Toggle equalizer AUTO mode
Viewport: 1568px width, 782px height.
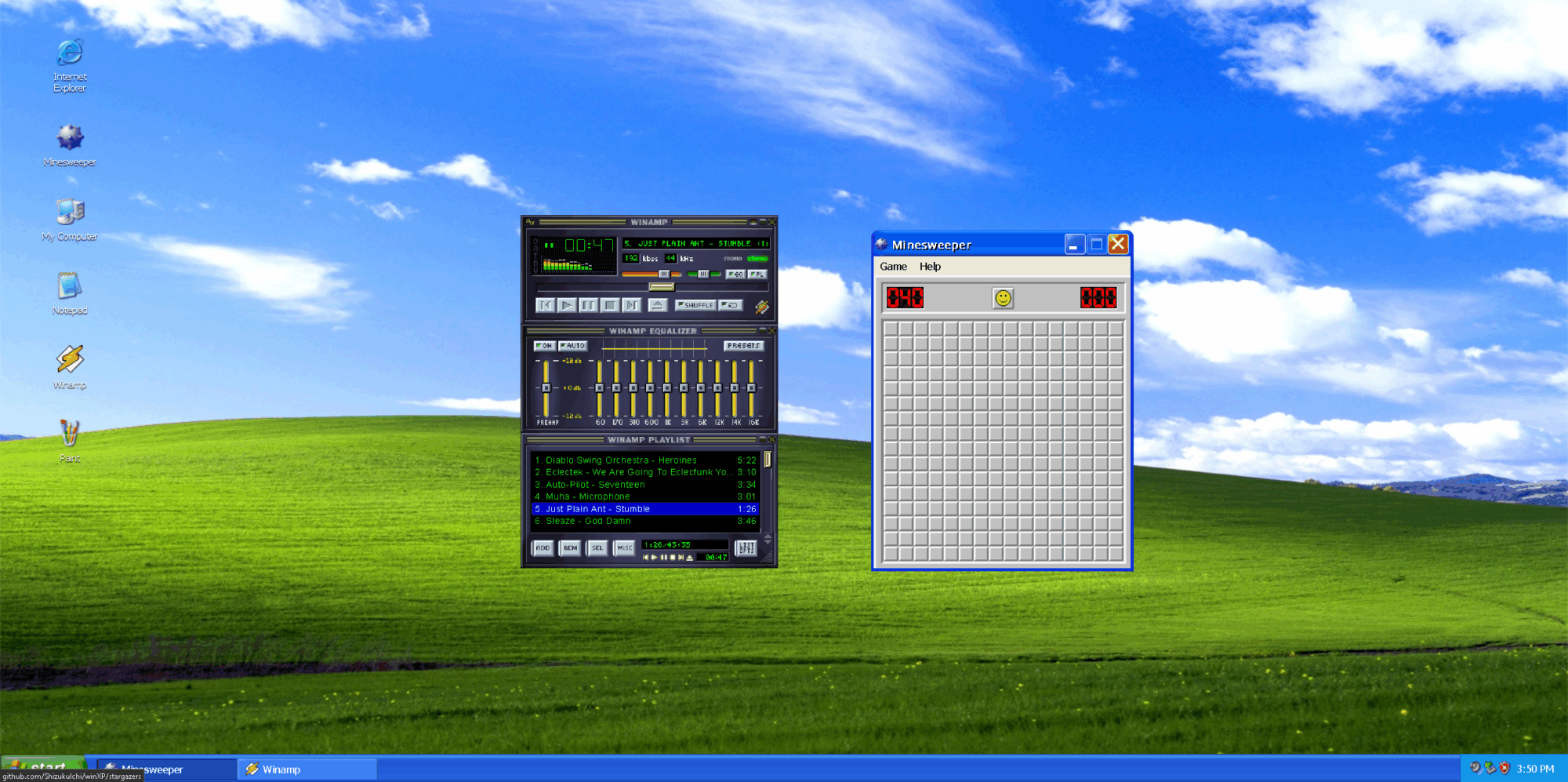coord(572,346)
